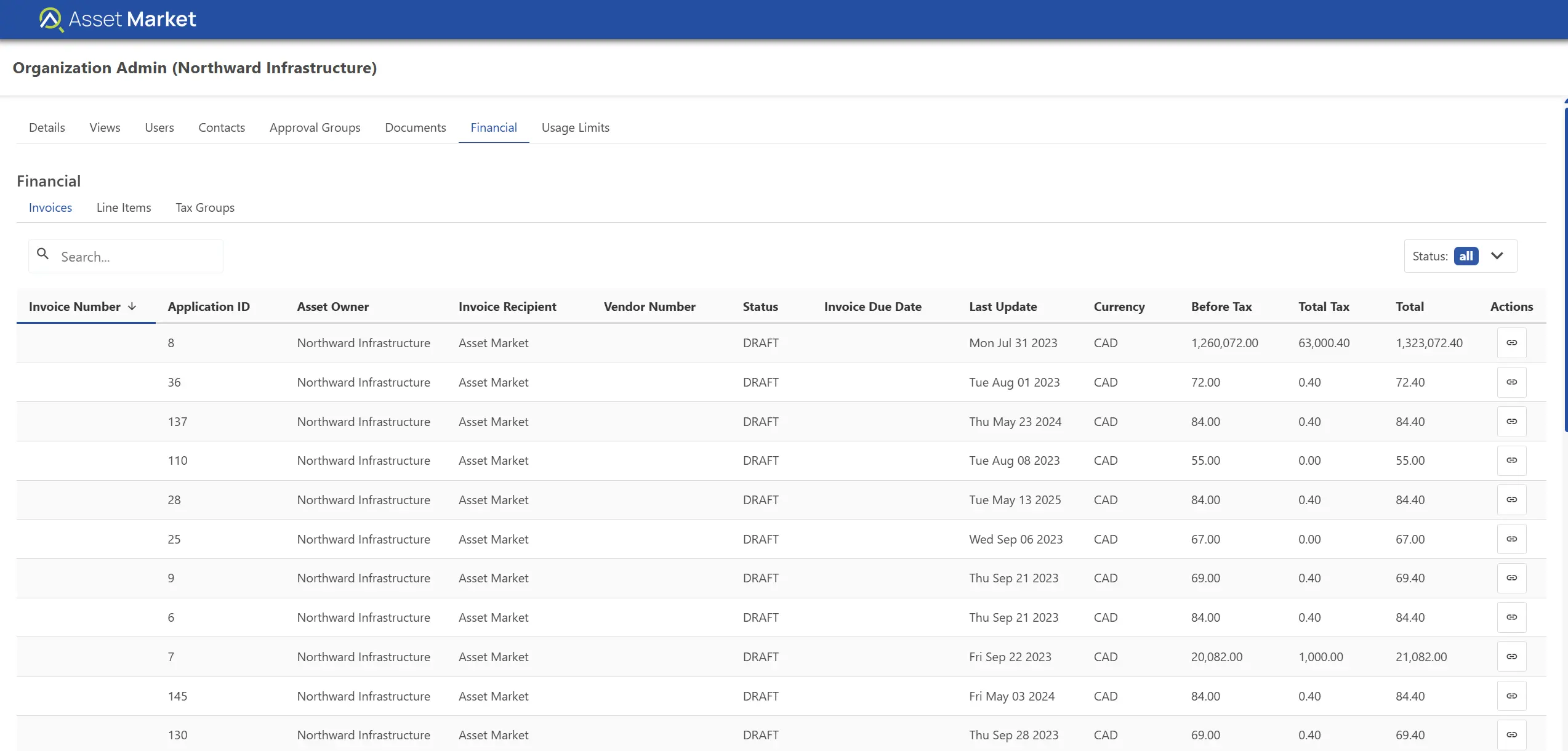Click the total tax value 1,000.00

(1321, 657)
